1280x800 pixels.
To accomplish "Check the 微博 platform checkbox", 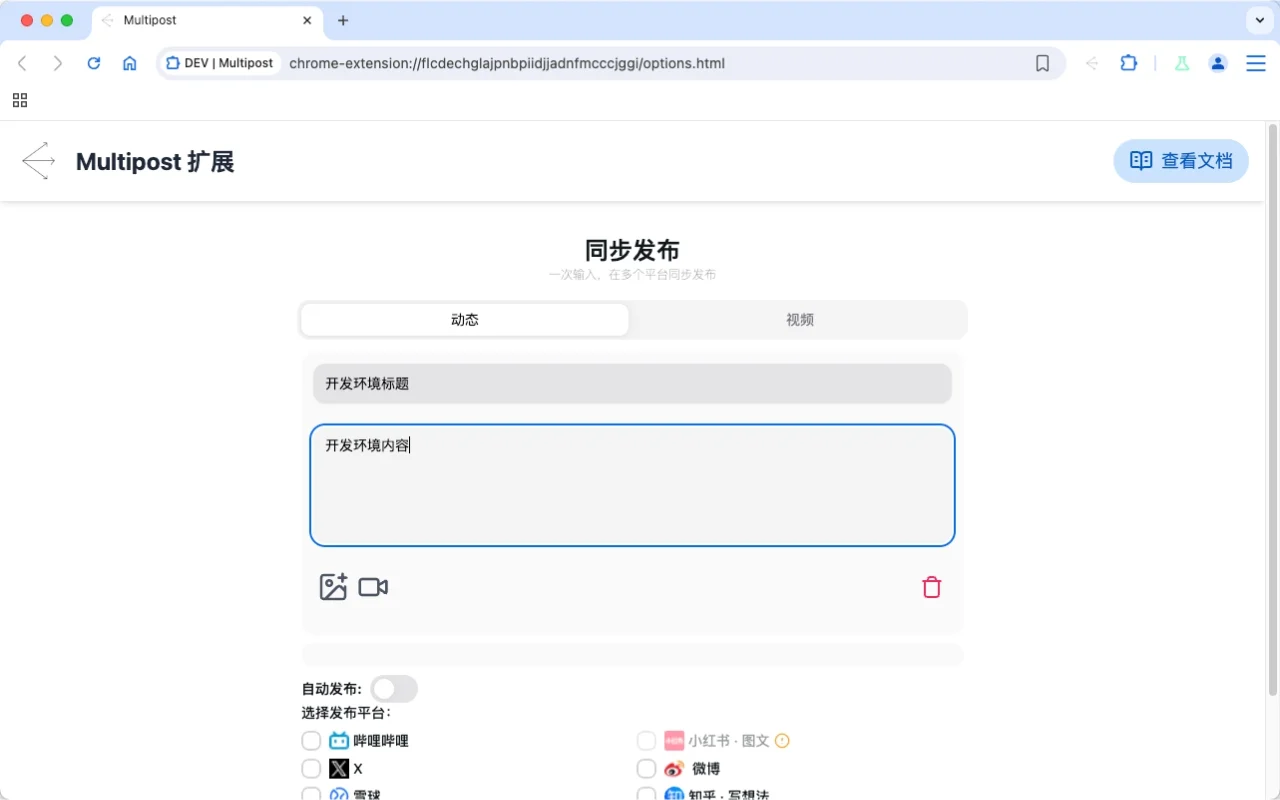I will pyautogui.click(x=646, y=768).
